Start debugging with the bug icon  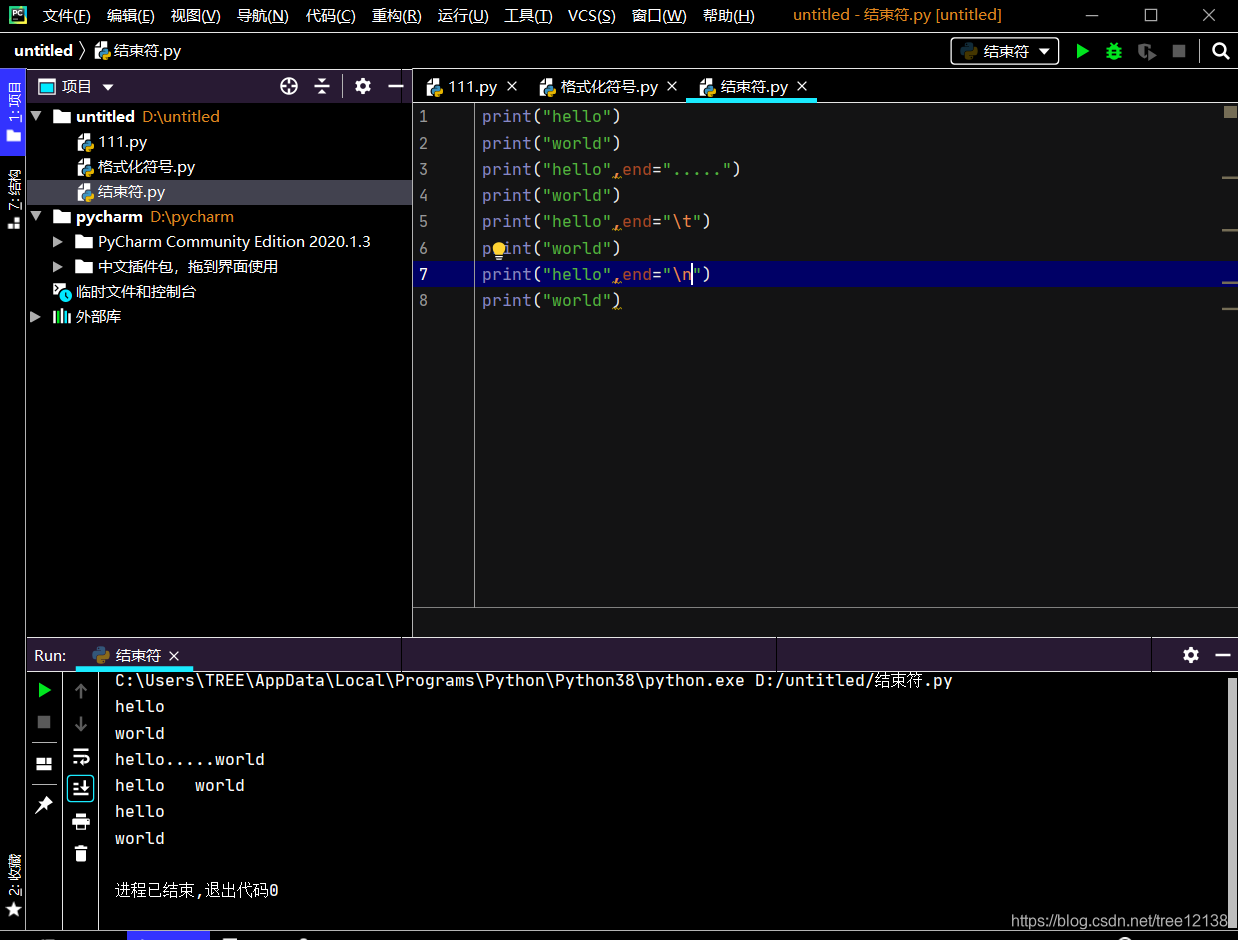pyautogui.click(x=1114, y=51)
